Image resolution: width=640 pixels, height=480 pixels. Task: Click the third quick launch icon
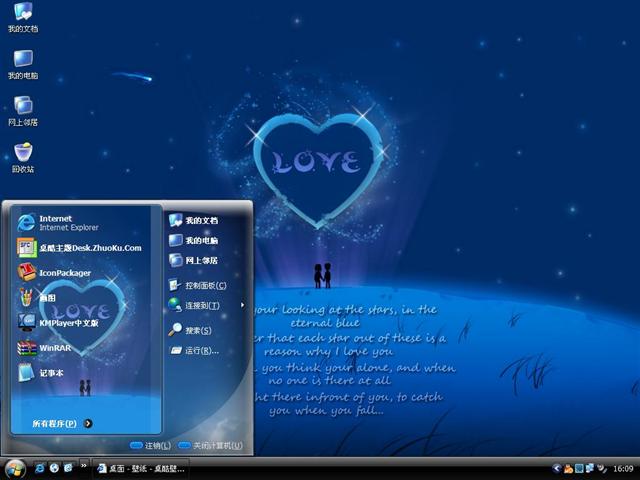68,468
